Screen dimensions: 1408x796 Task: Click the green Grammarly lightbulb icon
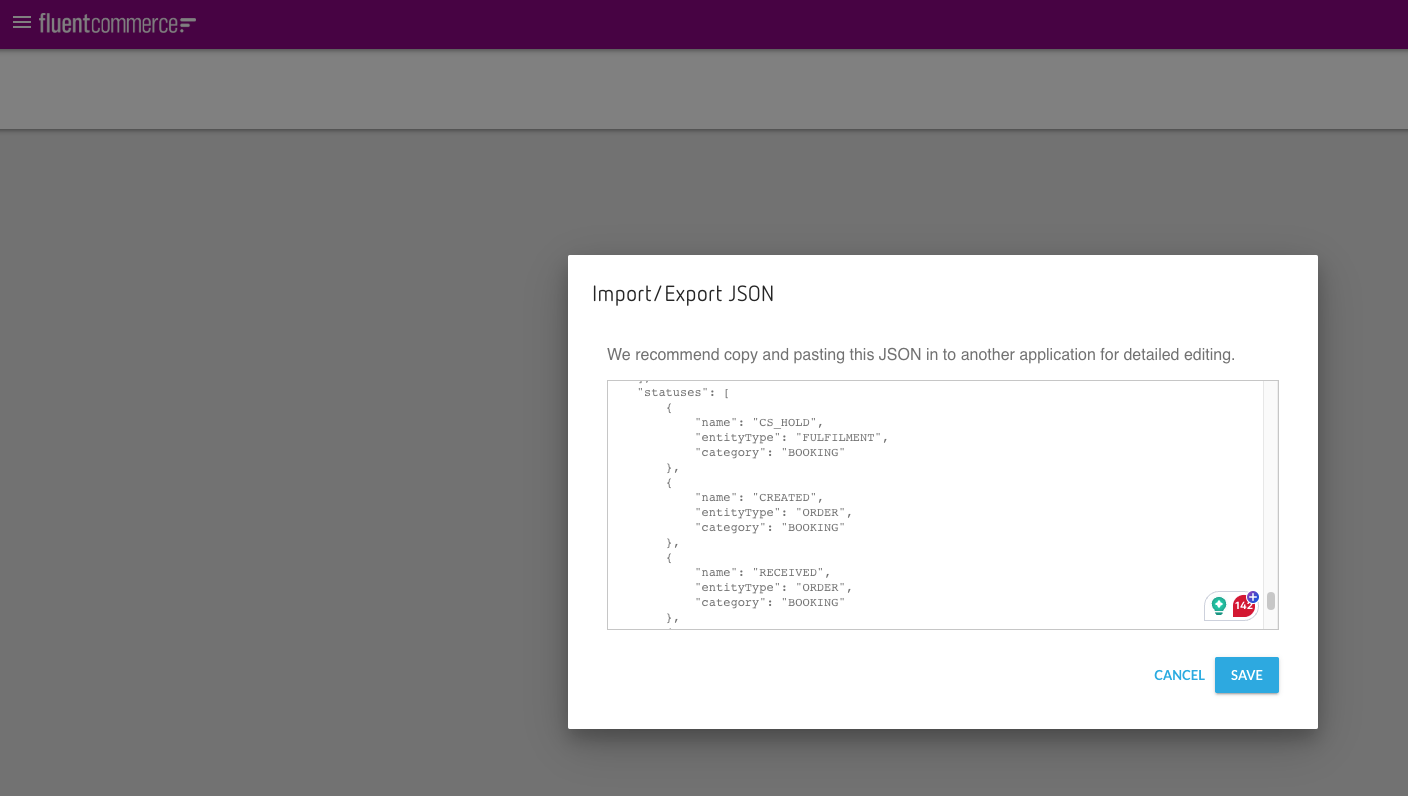(x=1219, y=605)
